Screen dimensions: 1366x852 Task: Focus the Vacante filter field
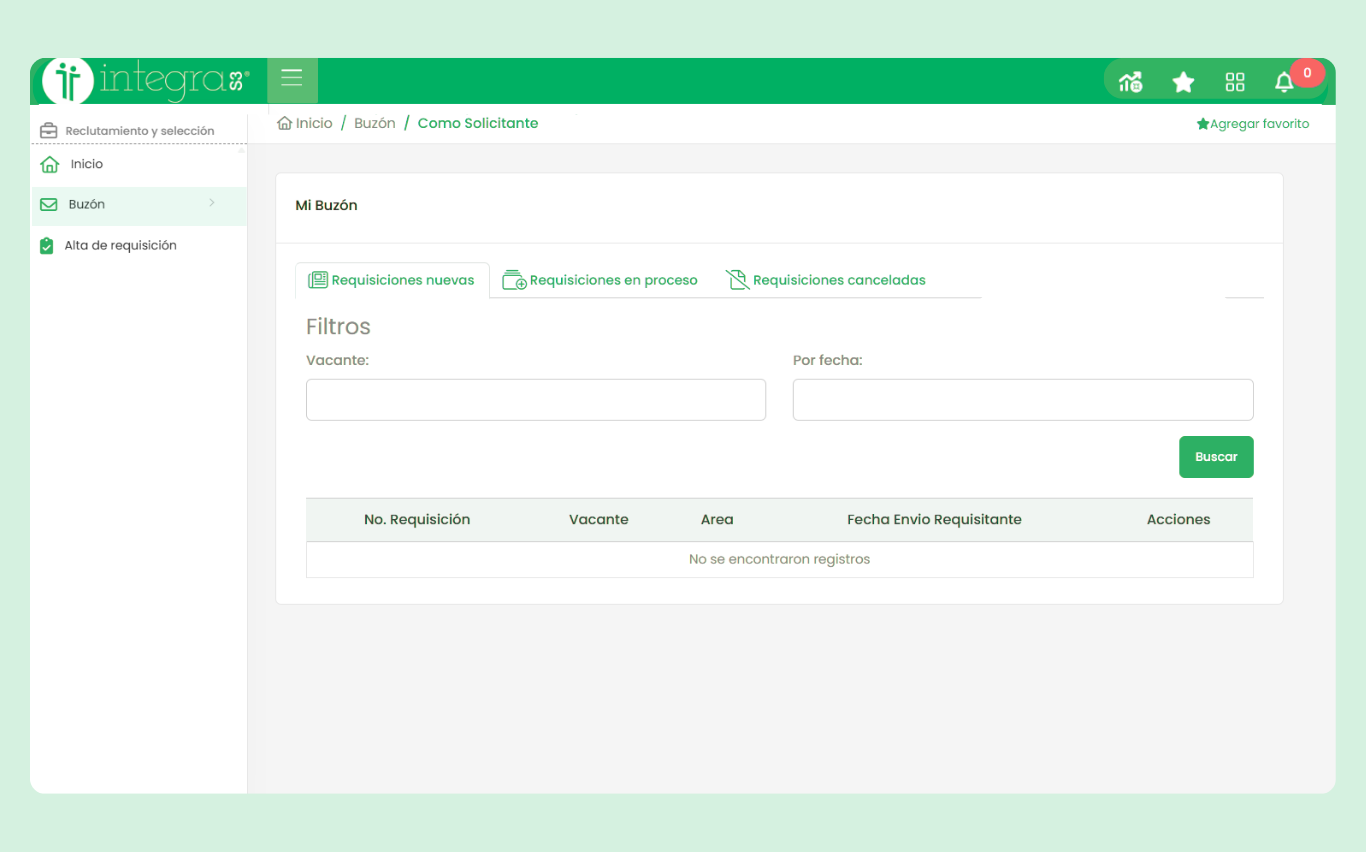click(536, 400)
